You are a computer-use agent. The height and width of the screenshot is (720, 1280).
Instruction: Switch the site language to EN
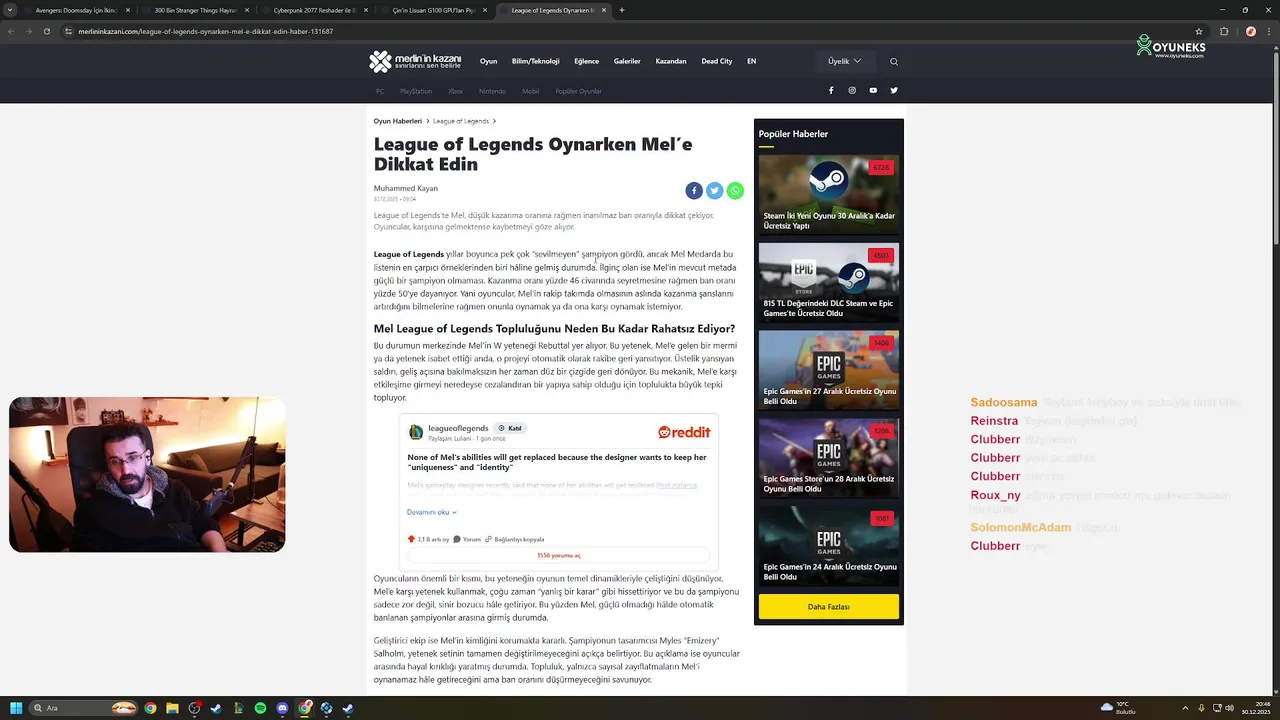click(752, 61)
